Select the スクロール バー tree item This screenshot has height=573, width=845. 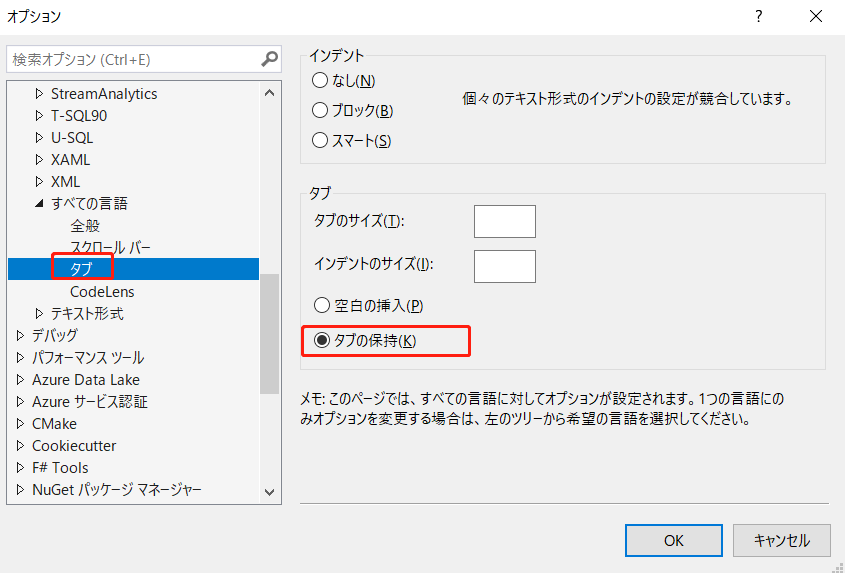(110, 247)
